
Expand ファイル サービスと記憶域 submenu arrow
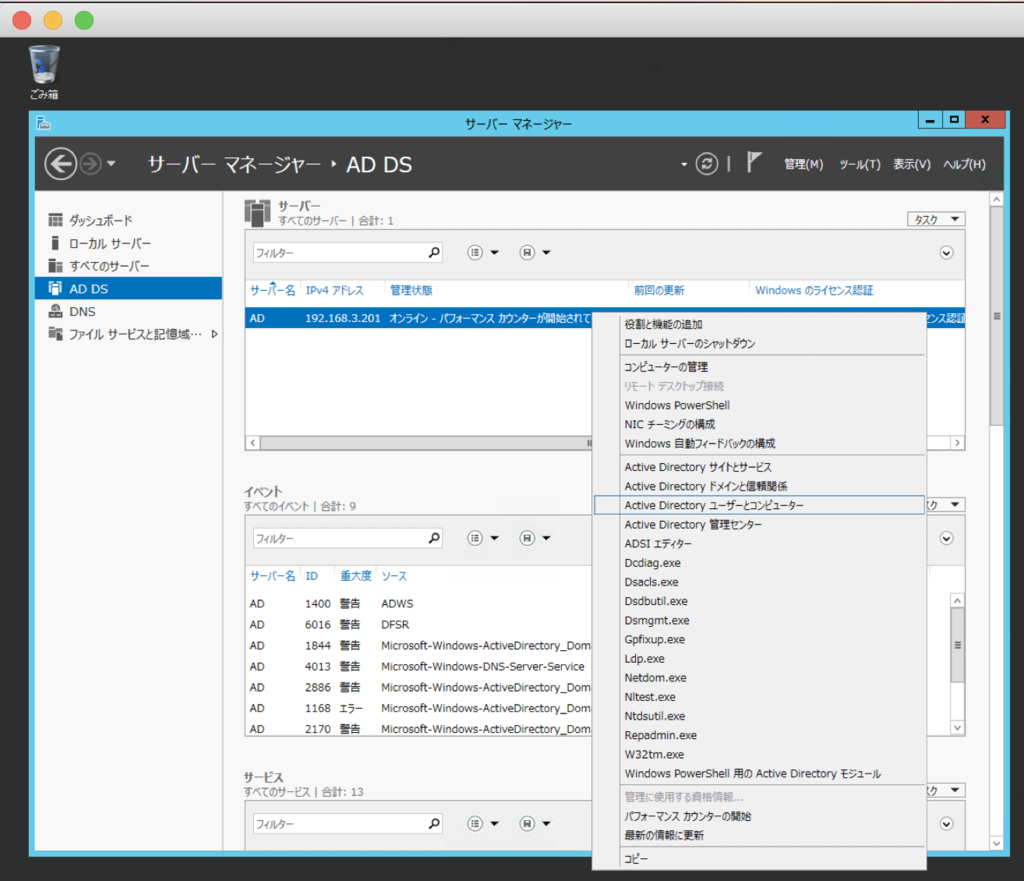click(214, 334)
